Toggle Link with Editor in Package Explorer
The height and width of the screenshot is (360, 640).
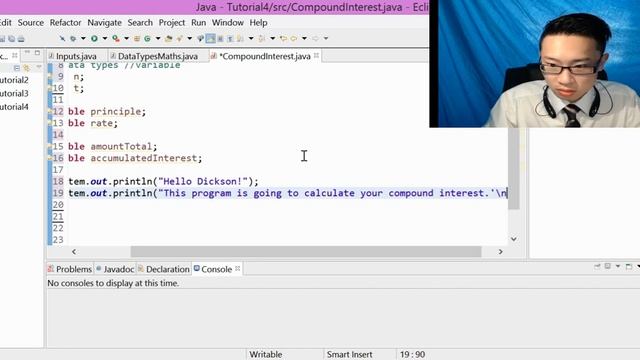pos(27,67)
